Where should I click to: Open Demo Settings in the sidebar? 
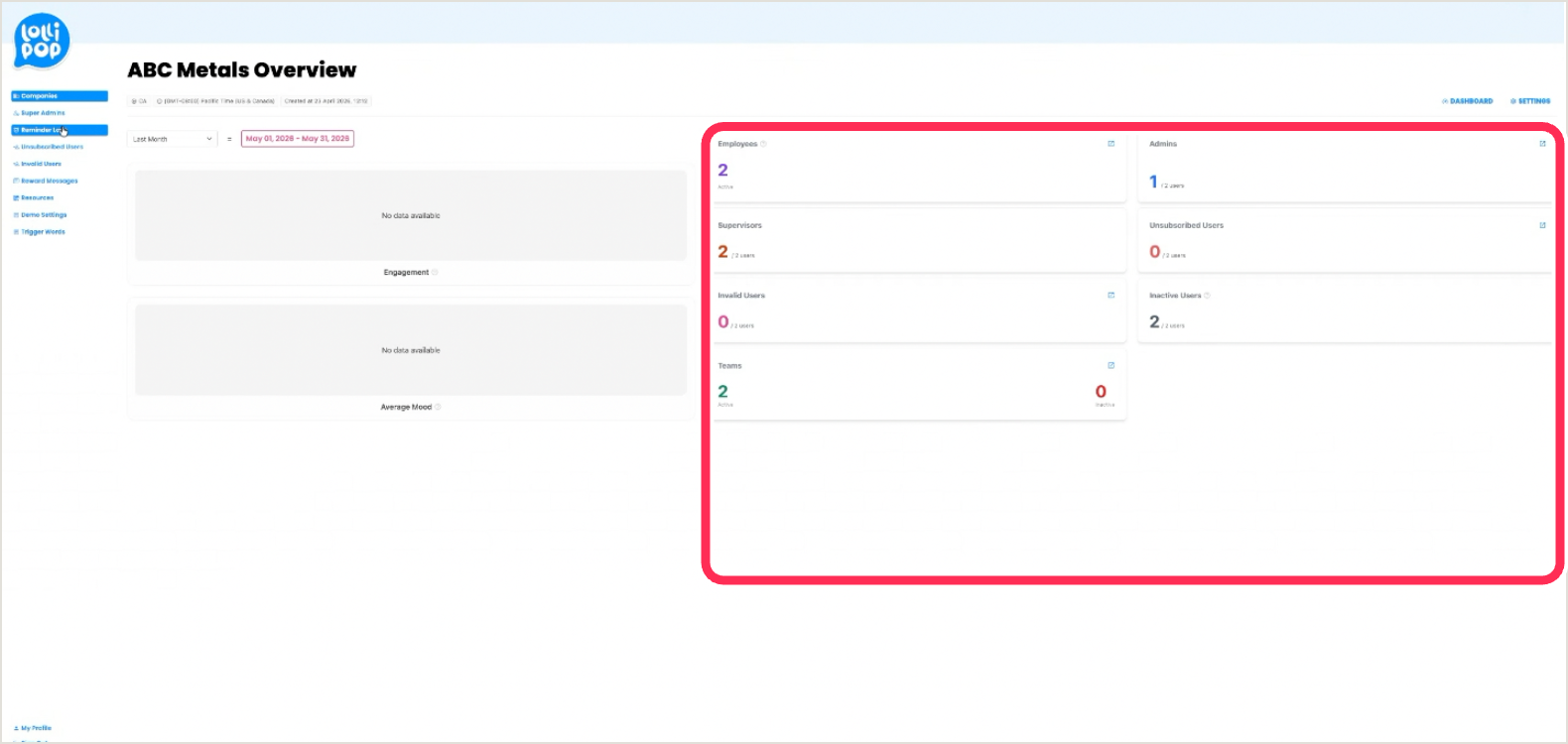41,214
